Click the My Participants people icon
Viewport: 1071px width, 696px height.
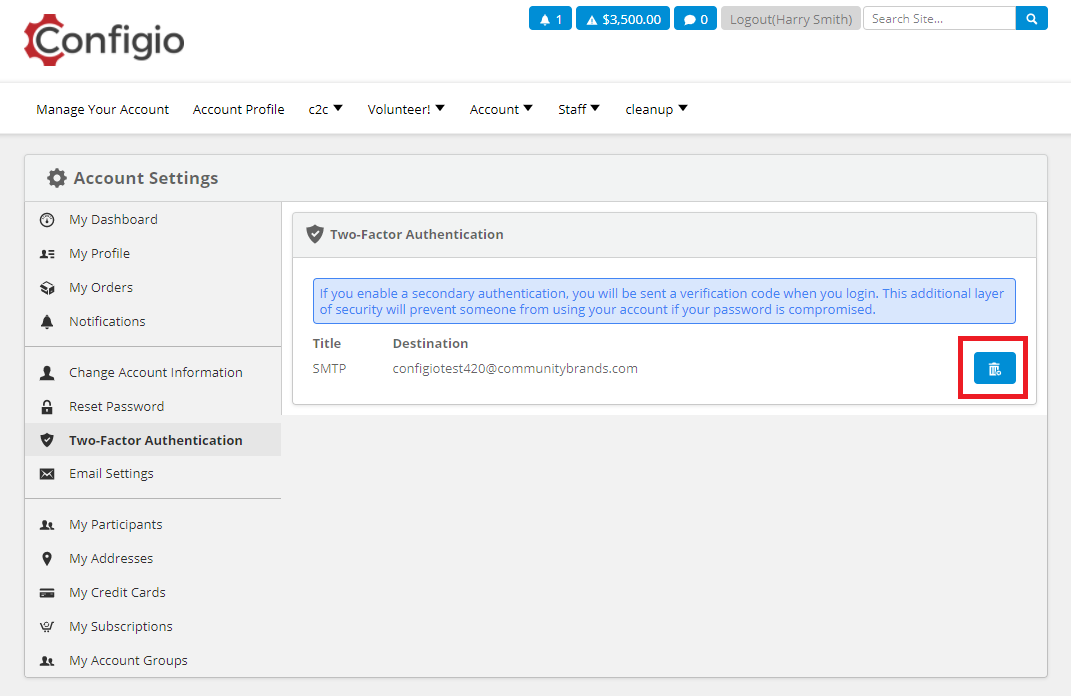click(47, 525)
